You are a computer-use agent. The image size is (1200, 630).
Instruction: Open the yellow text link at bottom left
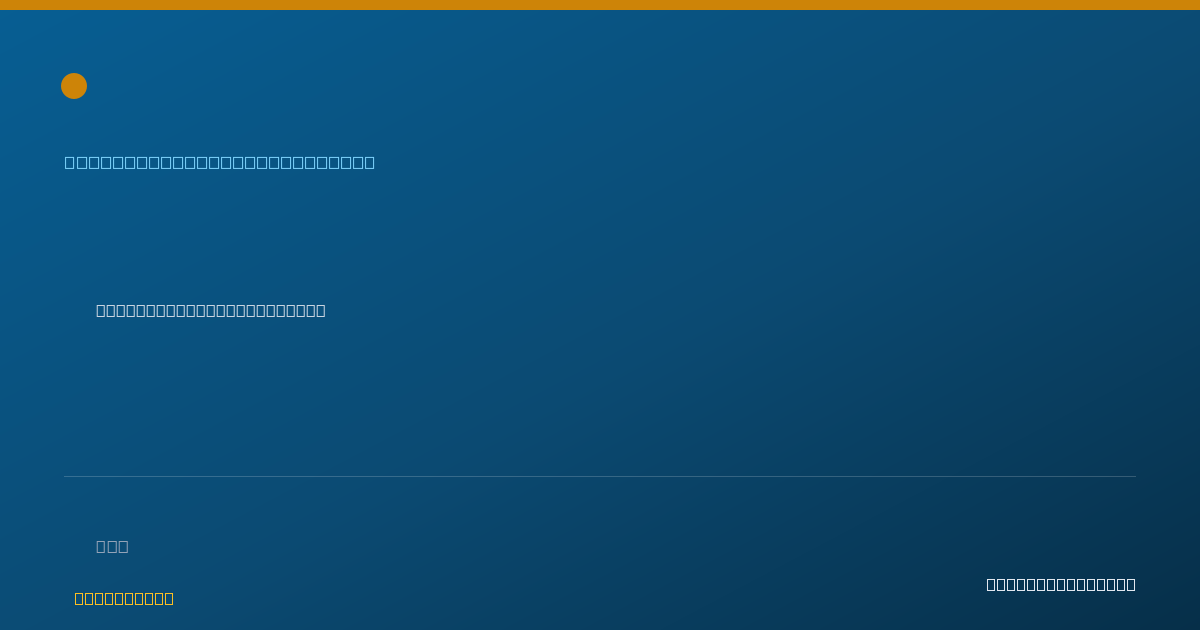(124, 598)
